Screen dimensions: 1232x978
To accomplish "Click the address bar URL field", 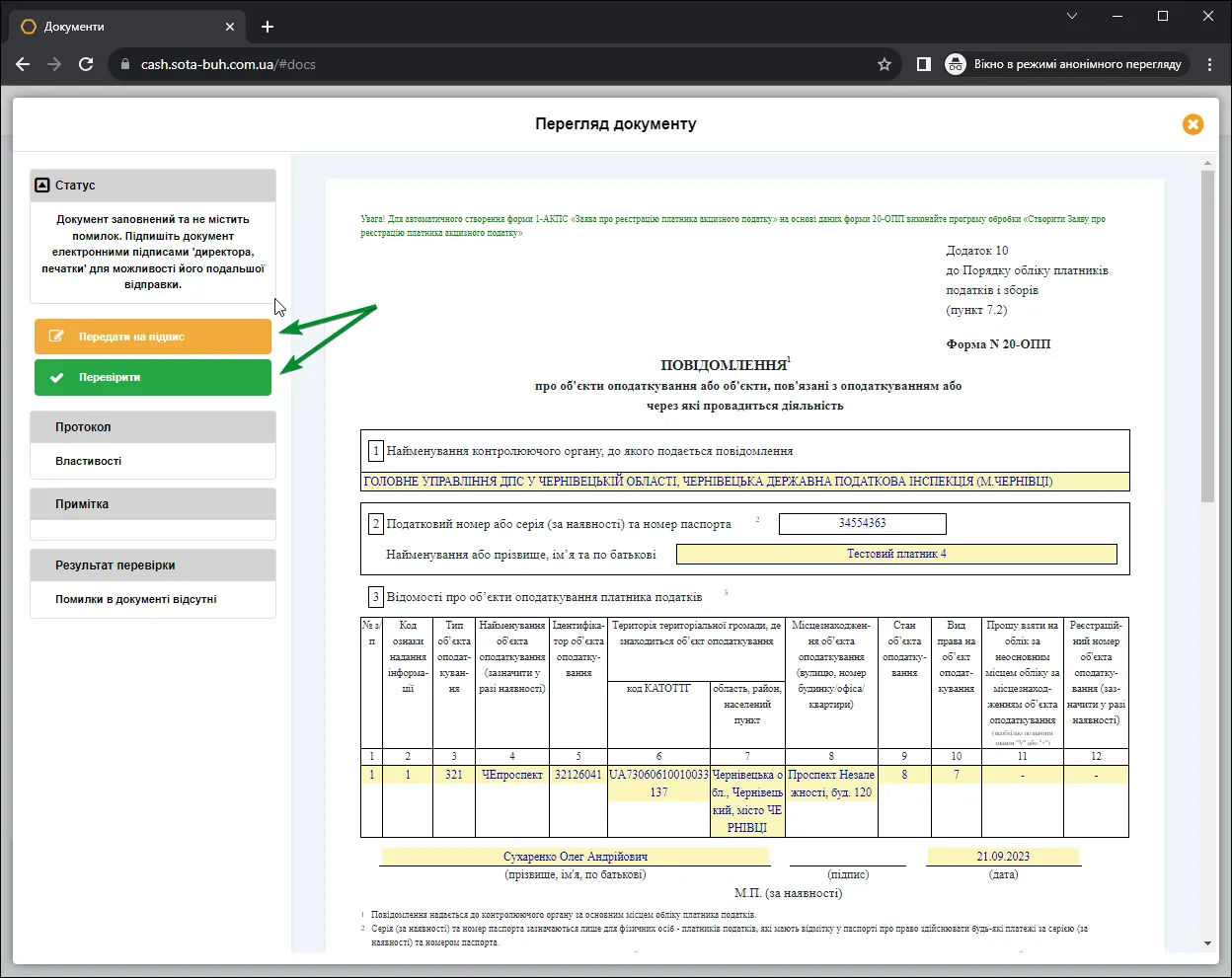I will [x=494, y=64].
